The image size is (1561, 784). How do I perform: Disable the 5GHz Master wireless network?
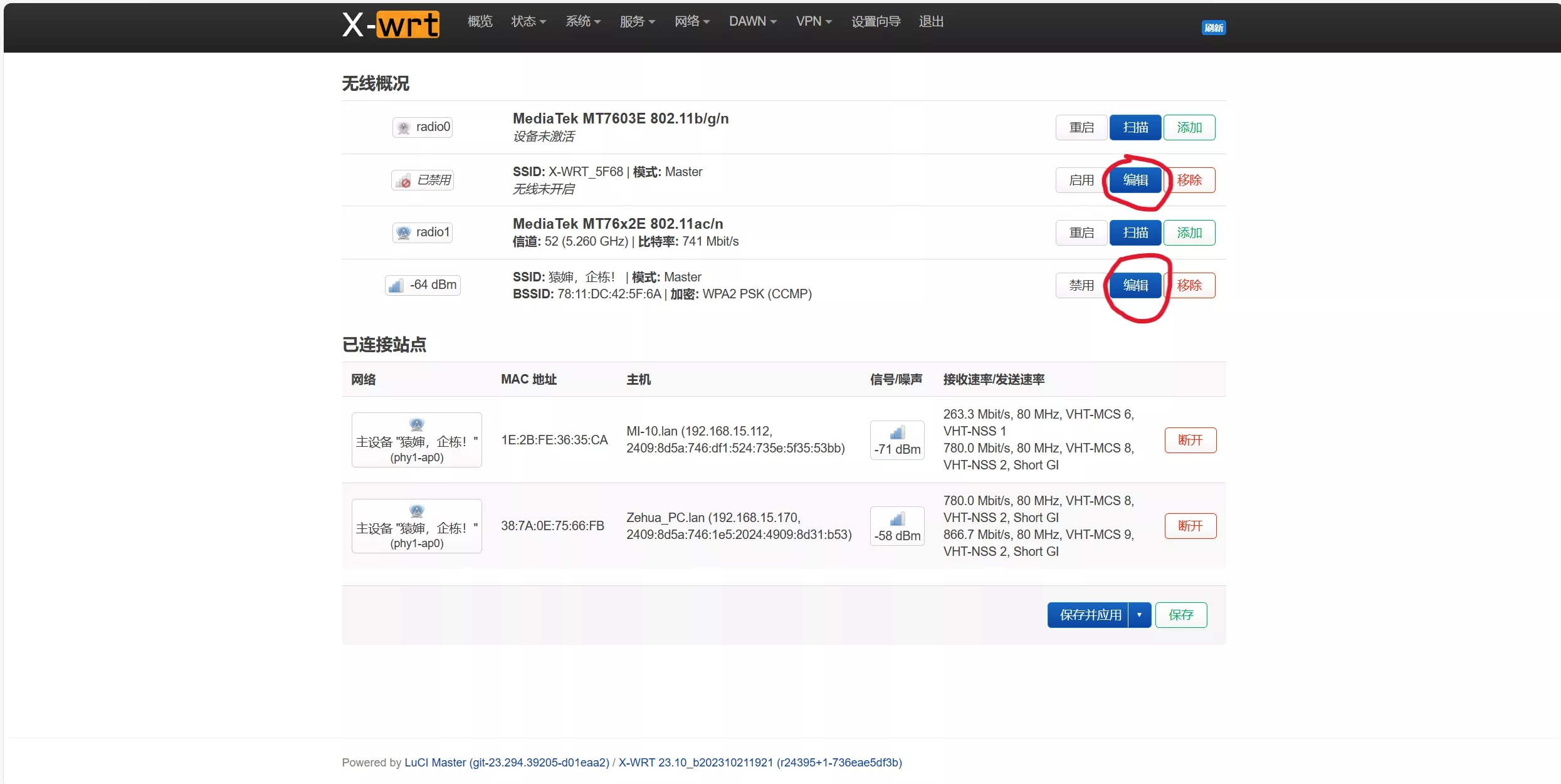[x=1081, y=286]
